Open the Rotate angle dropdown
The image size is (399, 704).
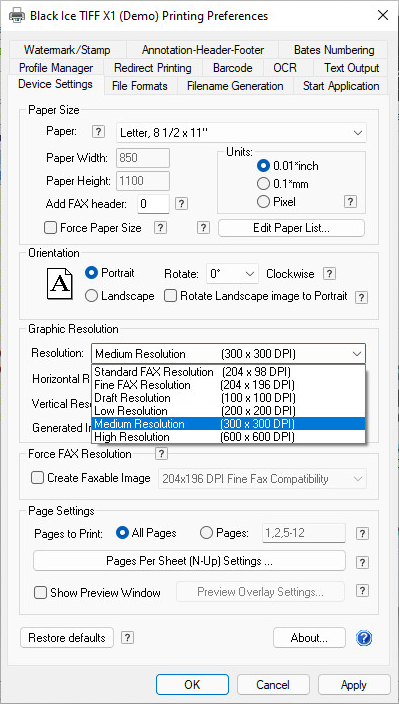[232, 274]
